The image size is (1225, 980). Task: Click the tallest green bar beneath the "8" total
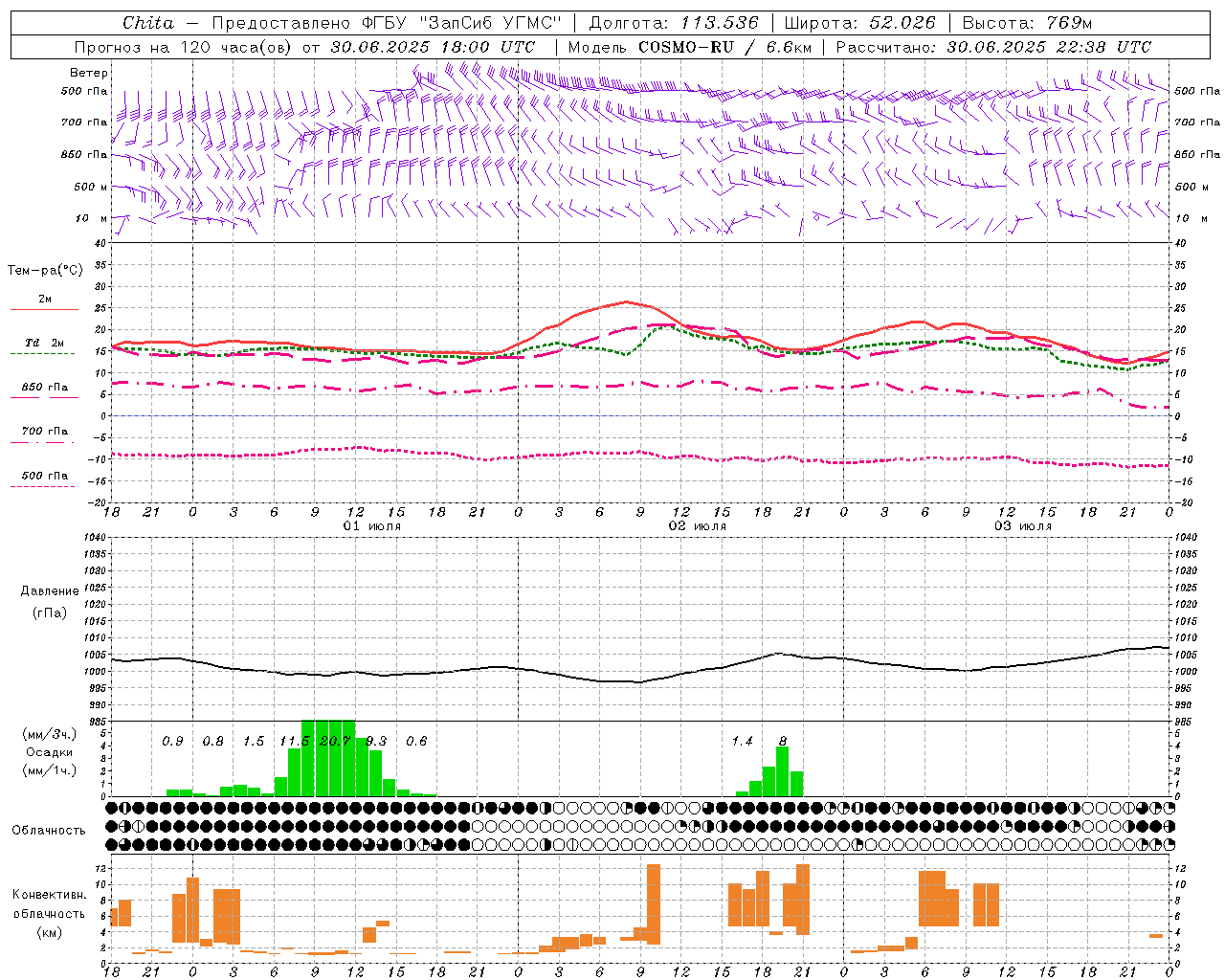[x=783, y=771]
